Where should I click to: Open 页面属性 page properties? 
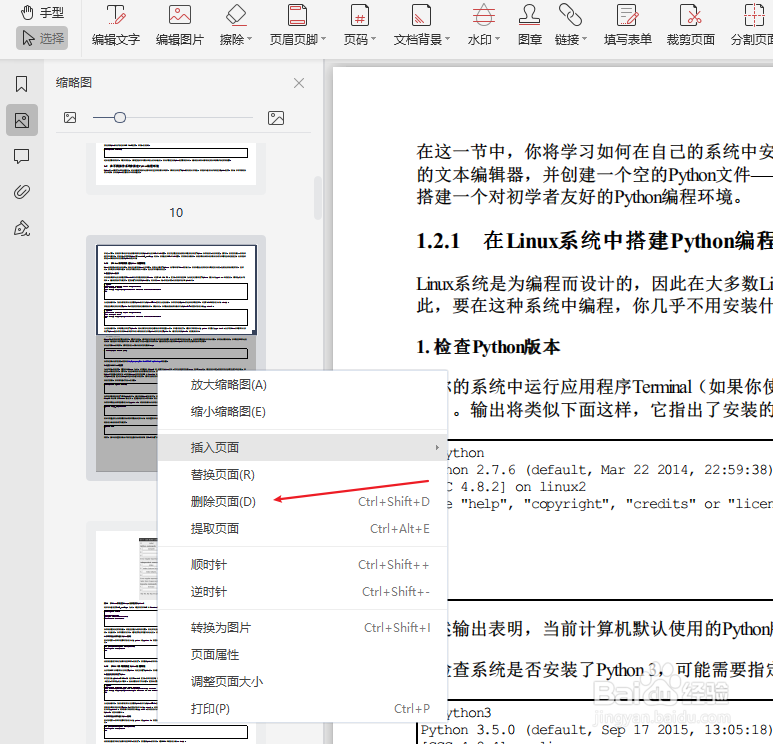coord(302,655)
